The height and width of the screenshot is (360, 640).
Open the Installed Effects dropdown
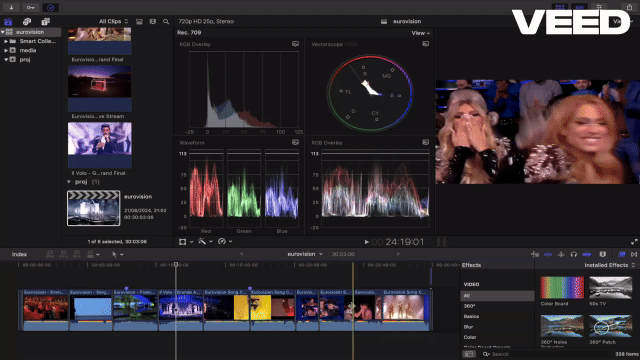point(609,265)
